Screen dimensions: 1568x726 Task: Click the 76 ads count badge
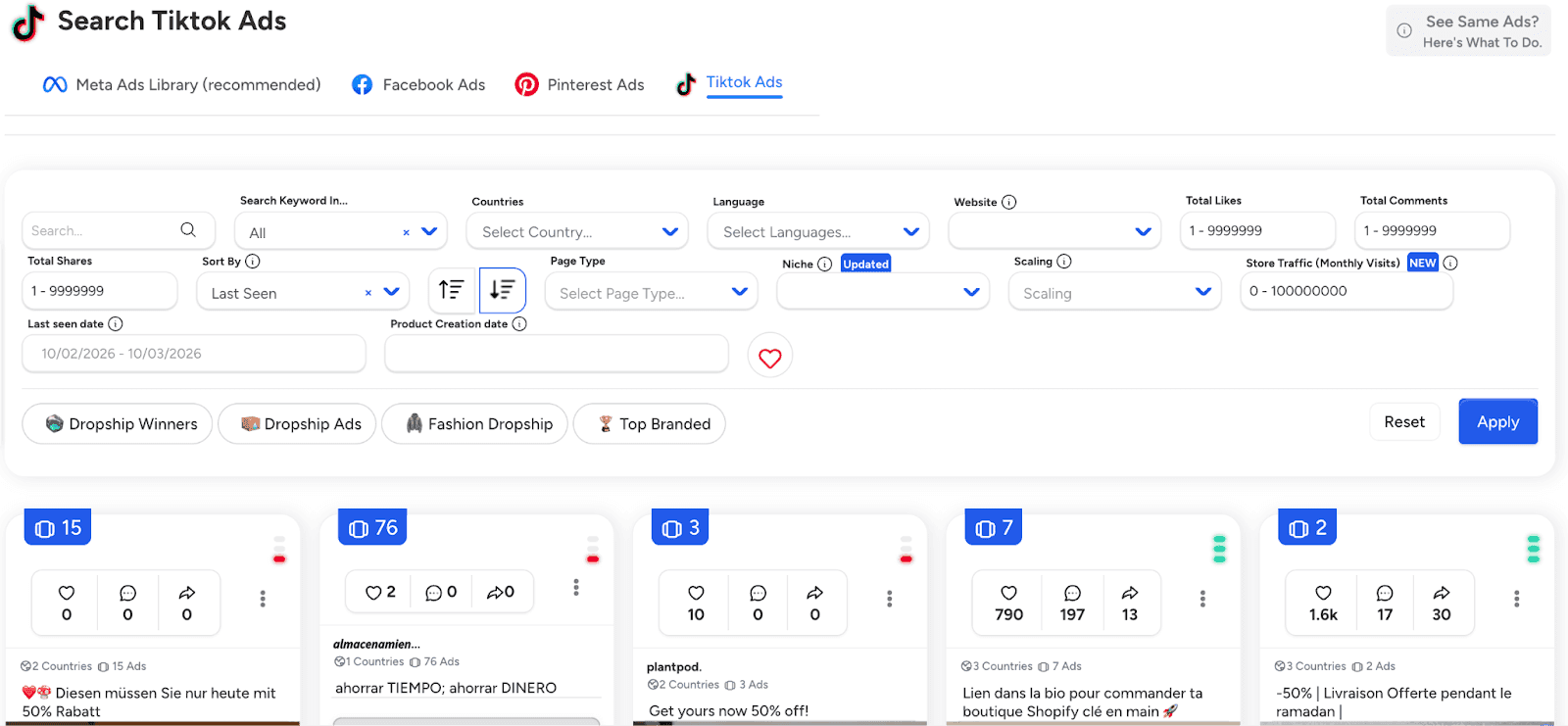point(372,528)
